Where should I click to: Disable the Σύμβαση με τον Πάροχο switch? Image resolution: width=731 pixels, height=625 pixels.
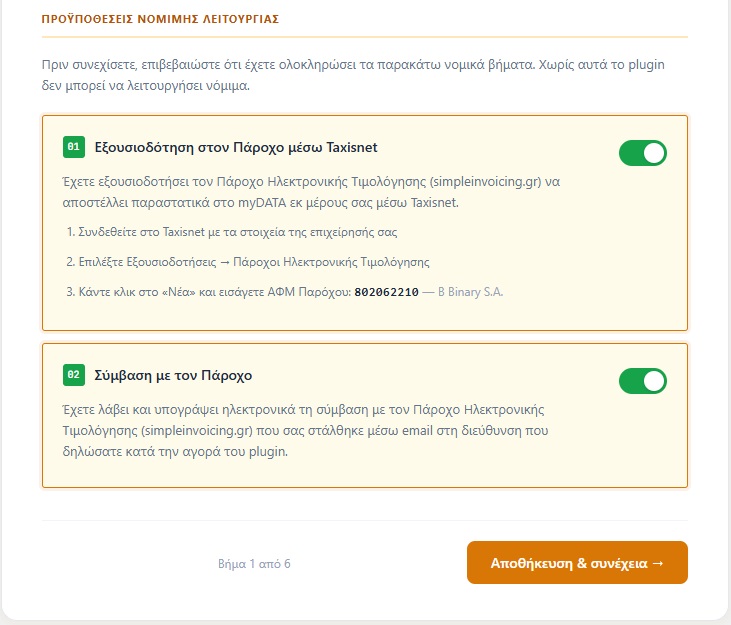point(642,381)
